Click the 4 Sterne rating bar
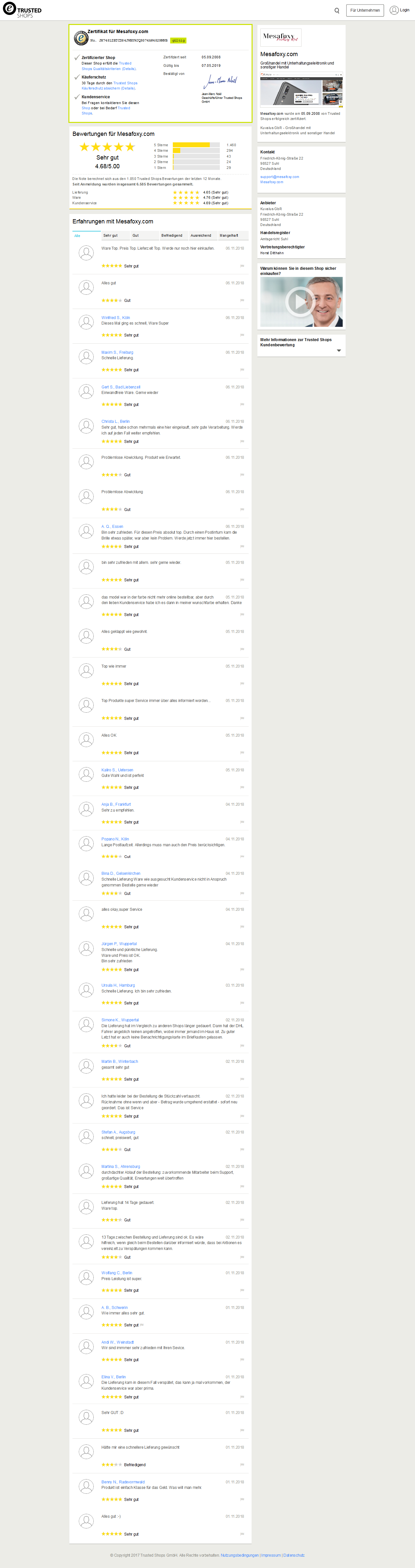The image size is (415, 1568). click(196, 150)
